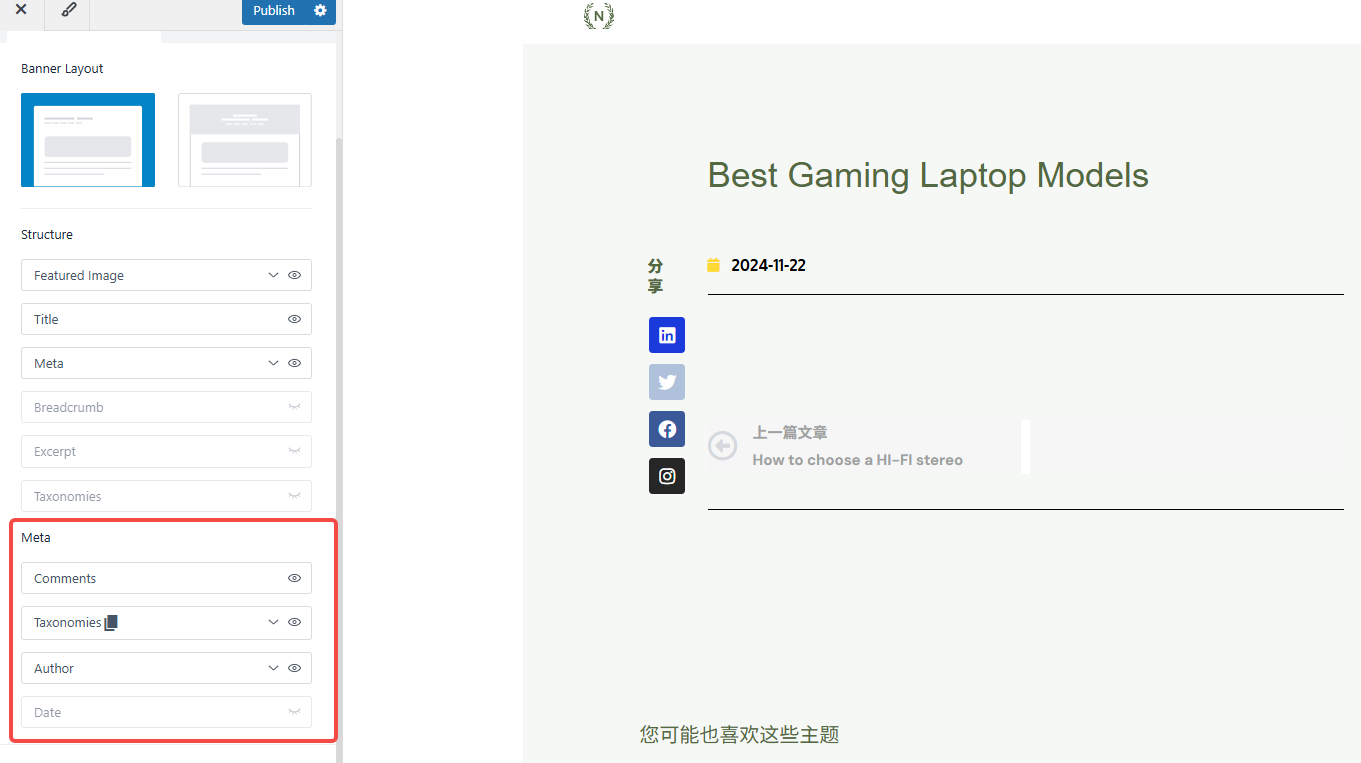Image resolution: width=1361 pixels, height=763 pixels.
Task: Enable the Excerpt element visibility
Action: [295, 451]
